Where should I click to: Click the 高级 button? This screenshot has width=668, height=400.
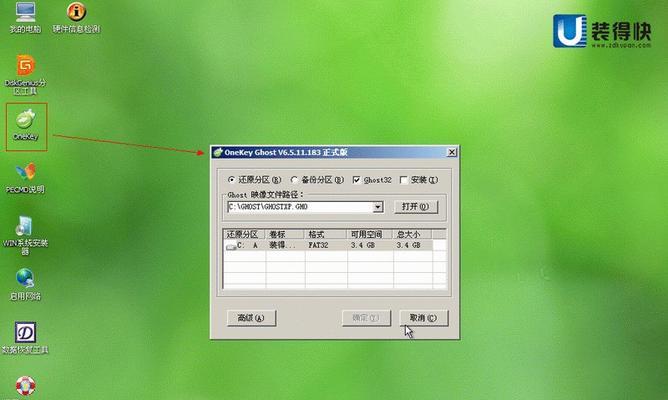coord(251,318)
